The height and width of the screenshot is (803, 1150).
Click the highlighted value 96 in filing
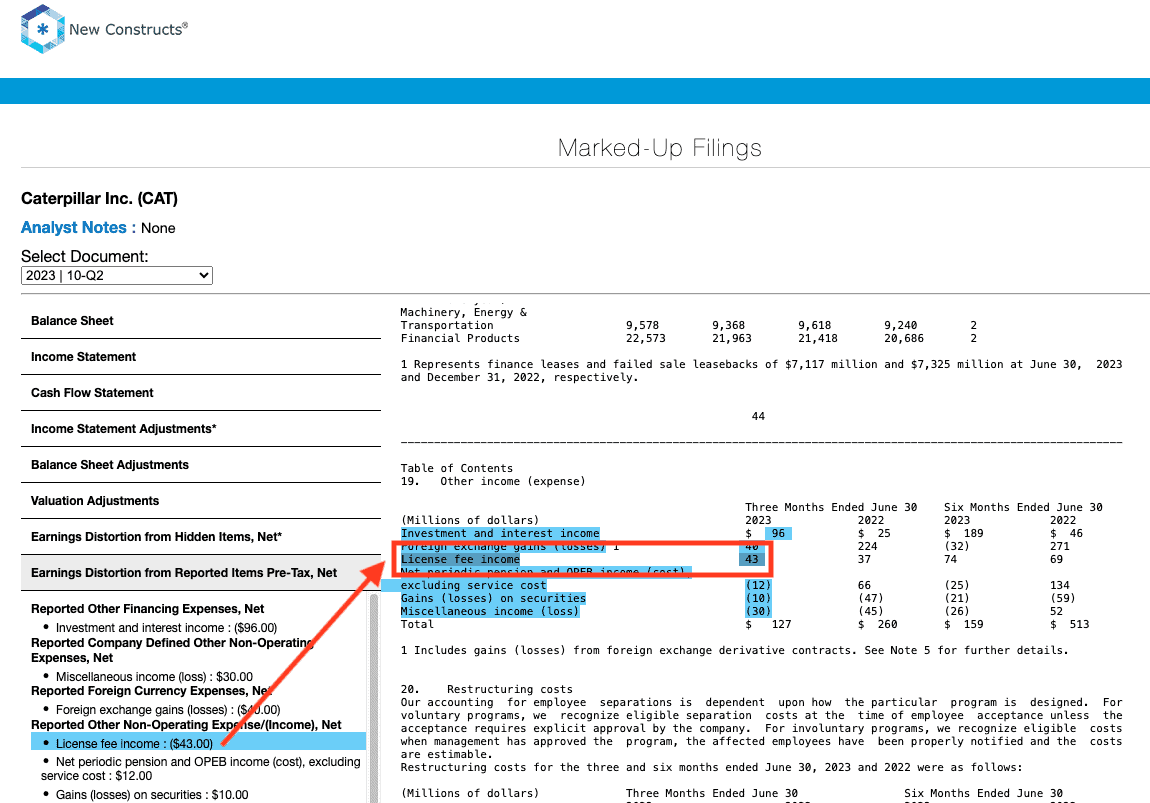(778, 534)
